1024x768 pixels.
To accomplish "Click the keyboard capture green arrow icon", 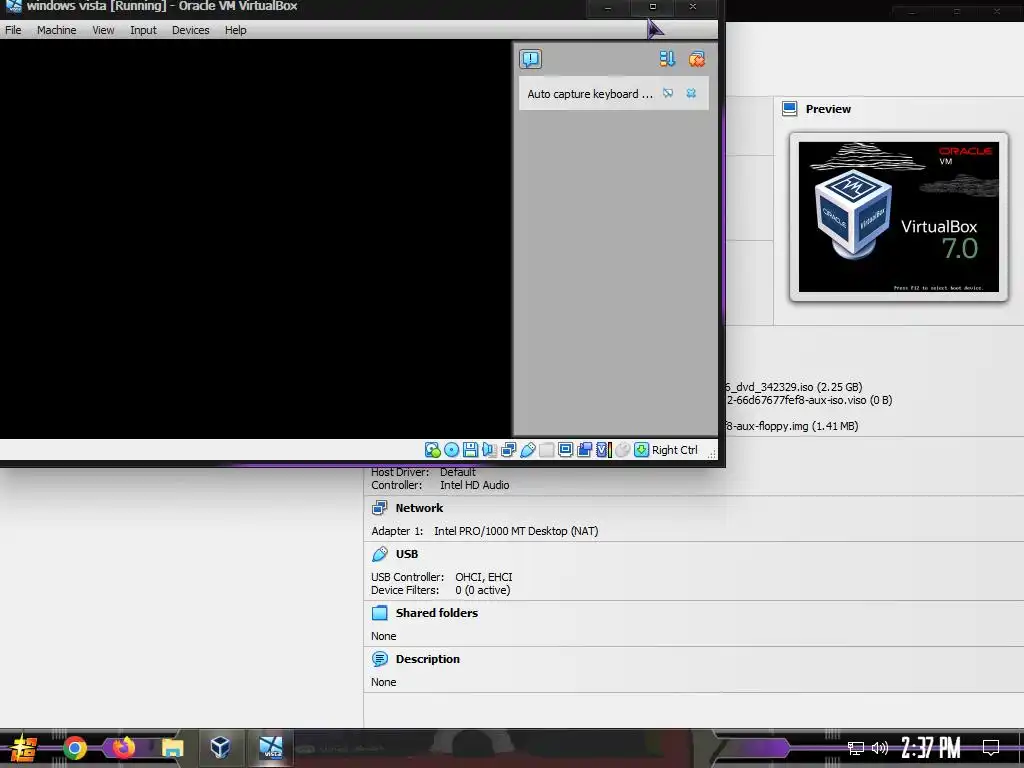I will (641, 450).
